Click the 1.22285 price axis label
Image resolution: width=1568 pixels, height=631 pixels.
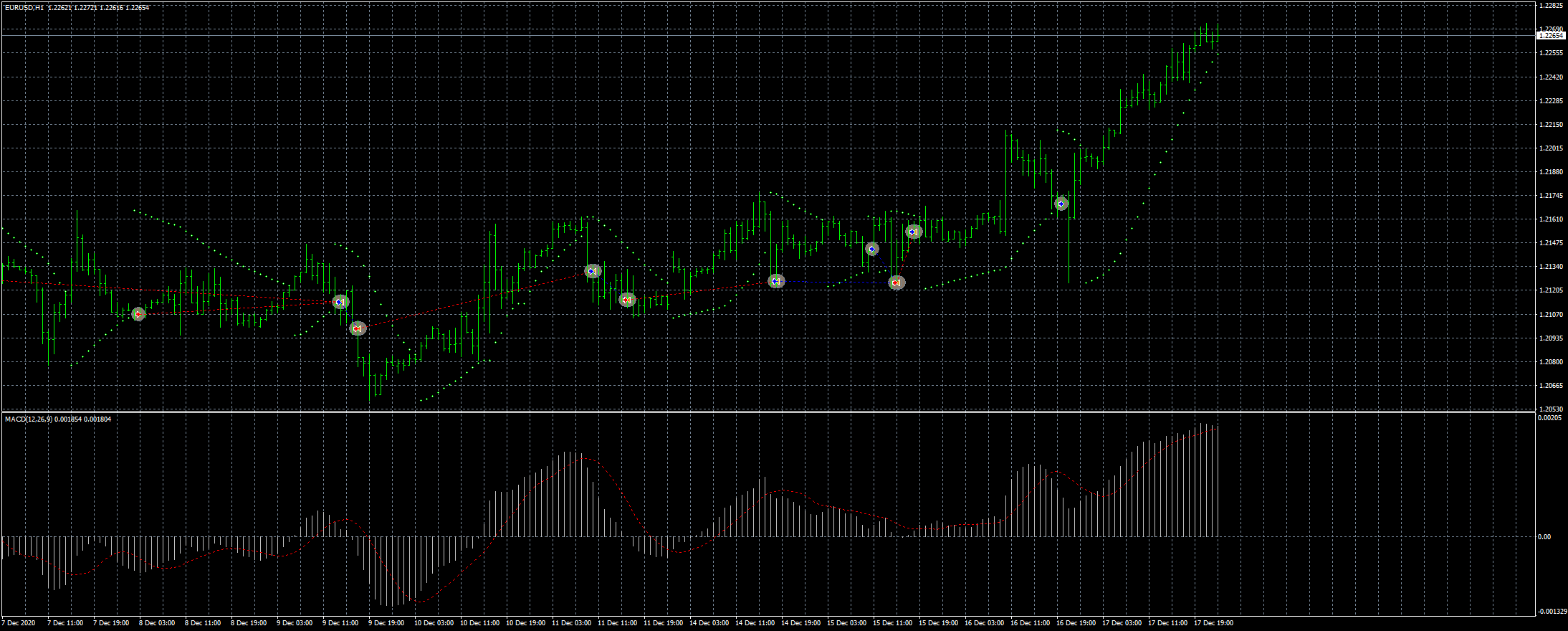(x=1552, y=101)
